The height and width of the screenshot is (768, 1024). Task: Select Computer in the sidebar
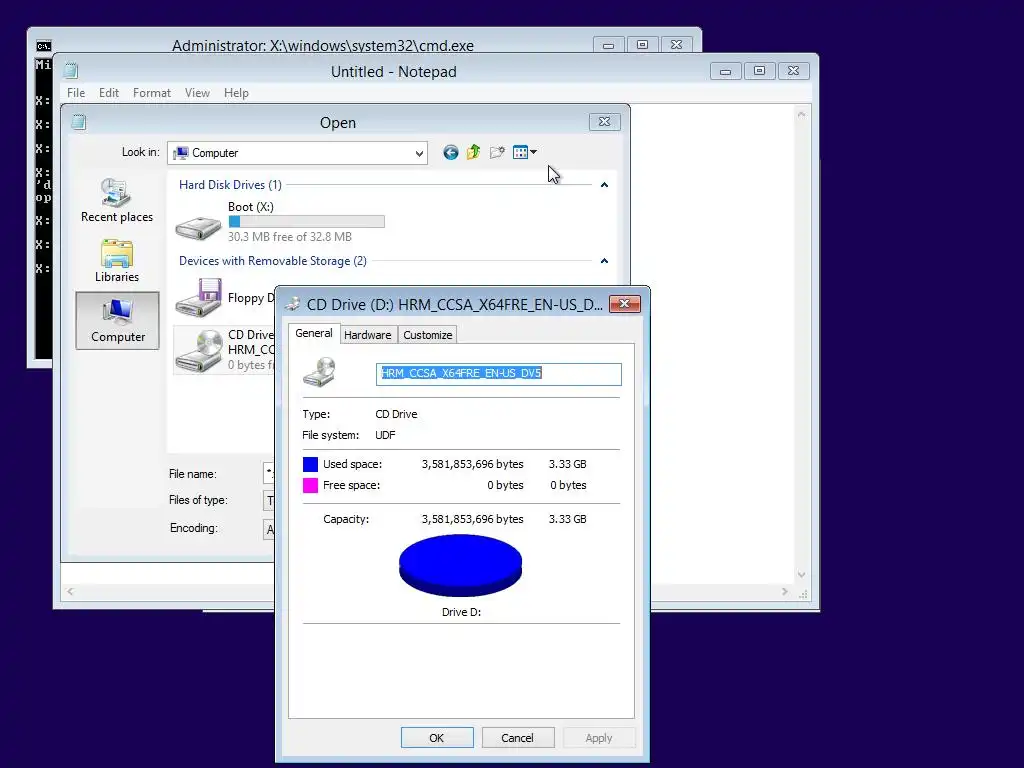(x=118, y=321)
